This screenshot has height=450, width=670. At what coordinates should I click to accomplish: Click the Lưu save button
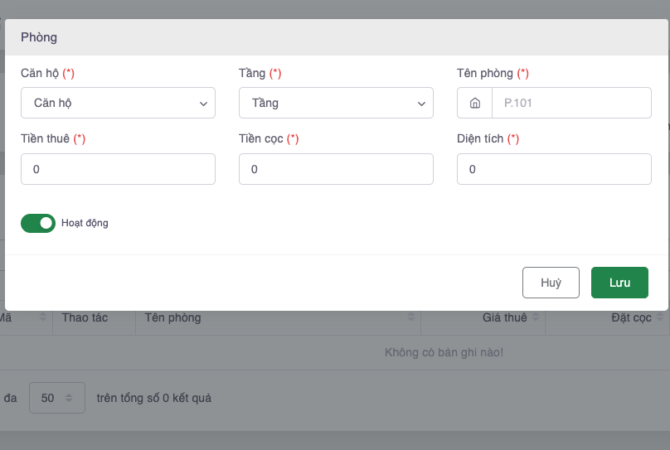coord(619,283)
